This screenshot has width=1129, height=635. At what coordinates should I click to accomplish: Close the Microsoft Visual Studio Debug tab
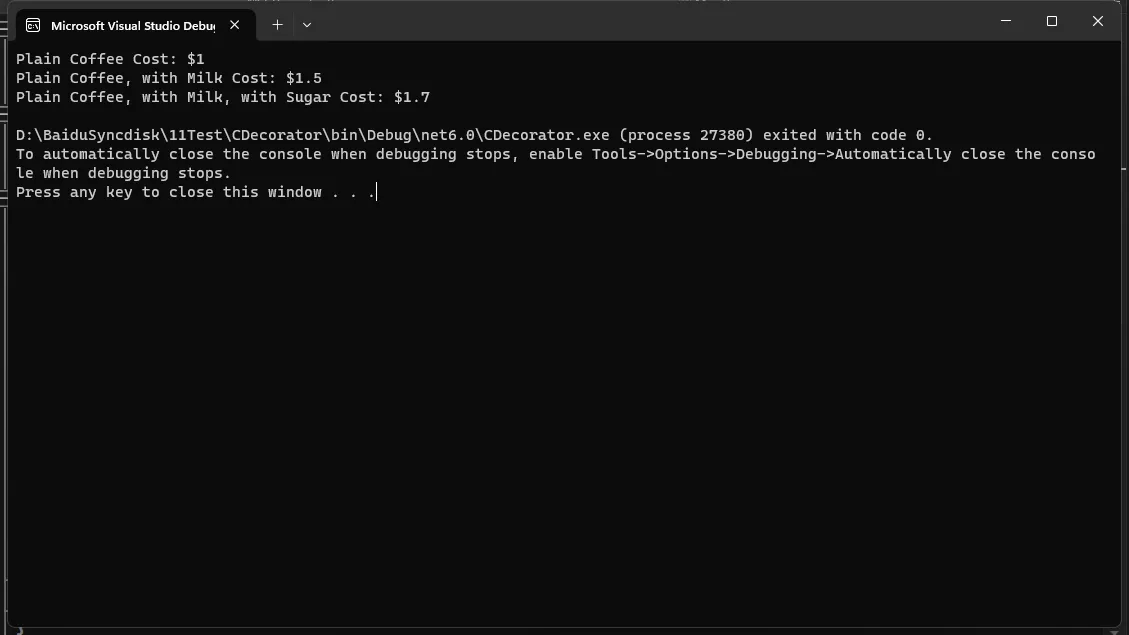pos(235,24)
